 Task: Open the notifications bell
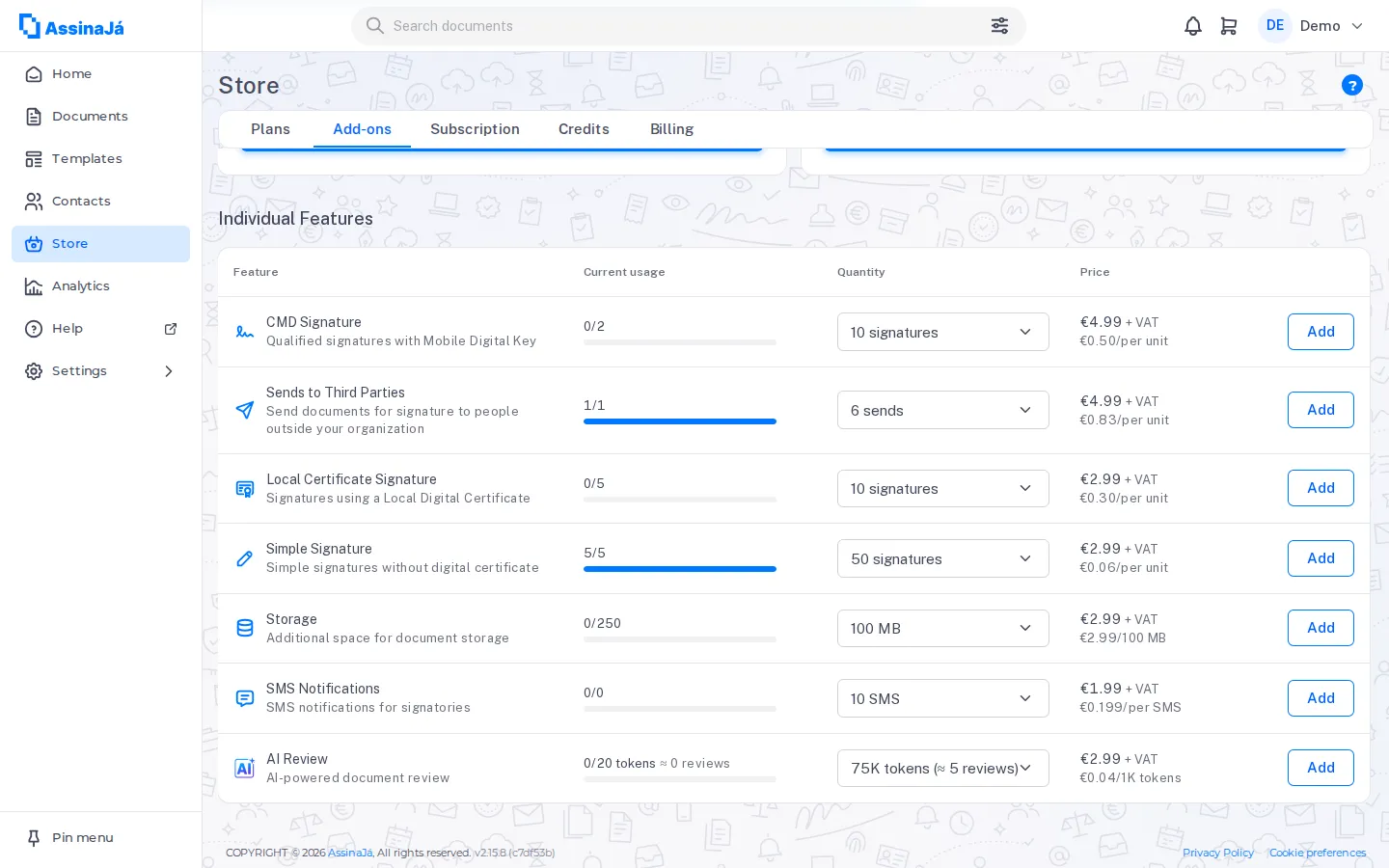[1193, 26]
